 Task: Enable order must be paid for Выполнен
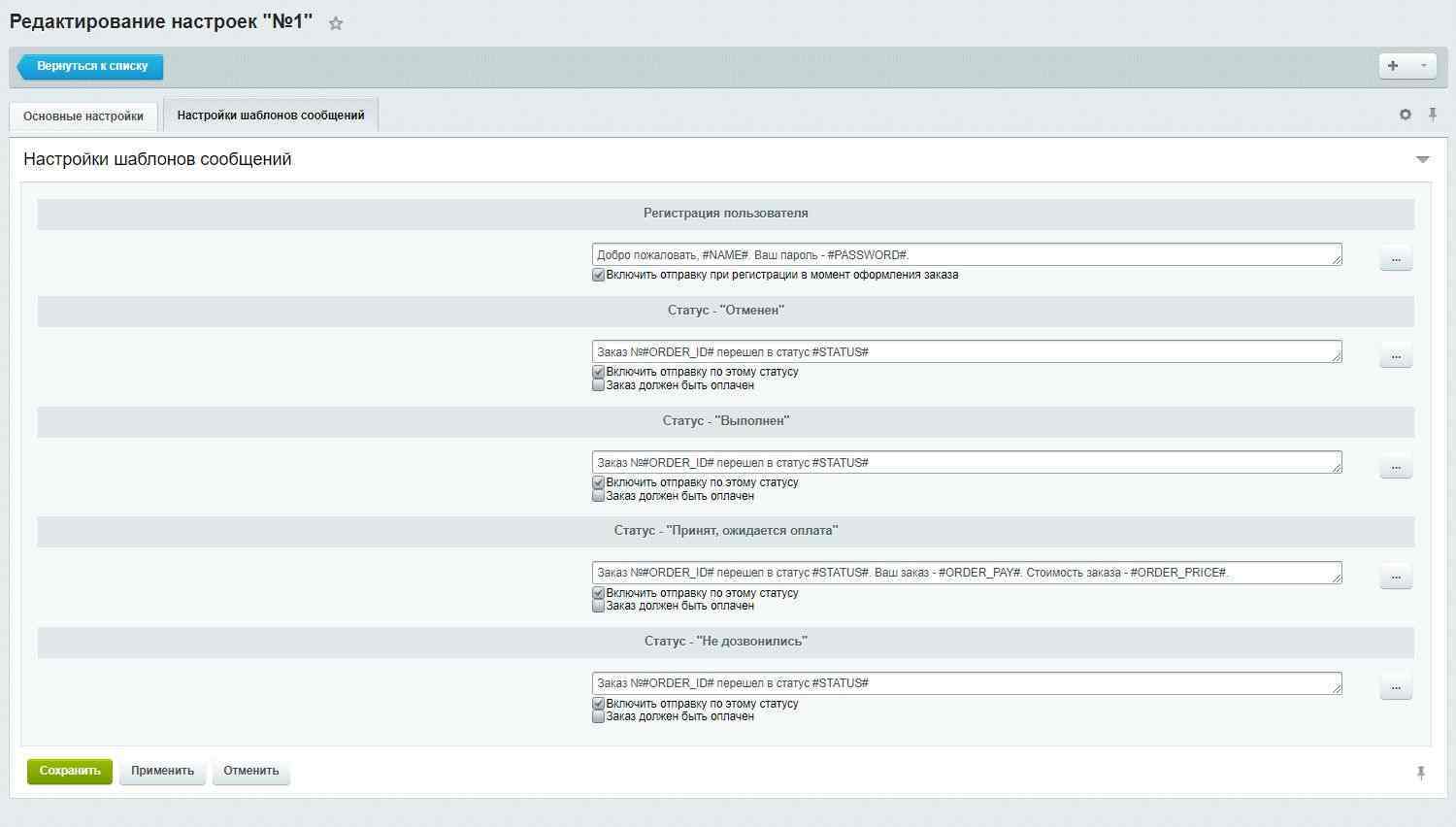click(598, 496)
